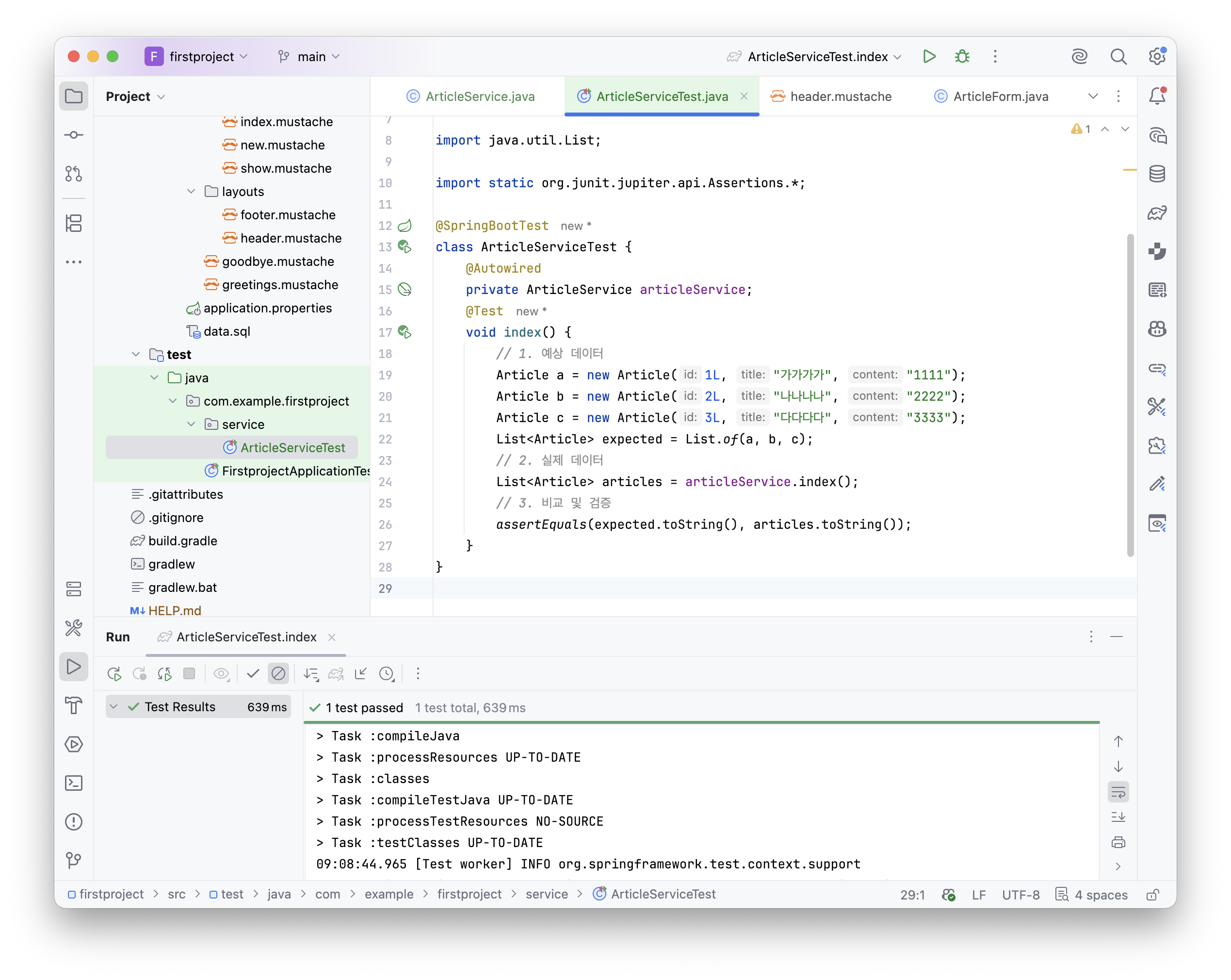Select build.gradle in project tree
This screenshot has height=980, width=1231.
(174, 540)
